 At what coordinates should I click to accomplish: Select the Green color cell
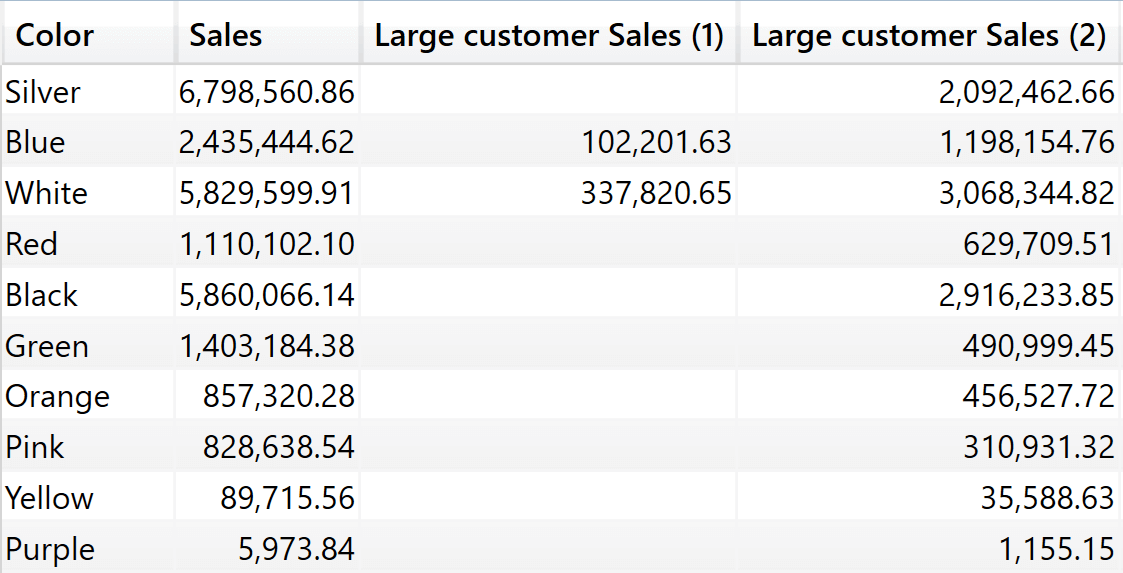[x=47, y=346]
